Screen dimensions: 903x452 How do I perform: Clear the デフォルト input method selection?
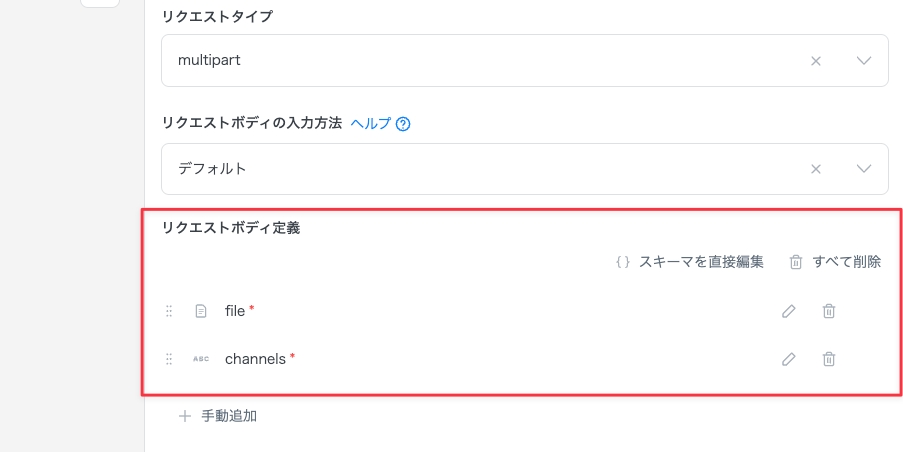pyautogui.click(x=815, y=169)
